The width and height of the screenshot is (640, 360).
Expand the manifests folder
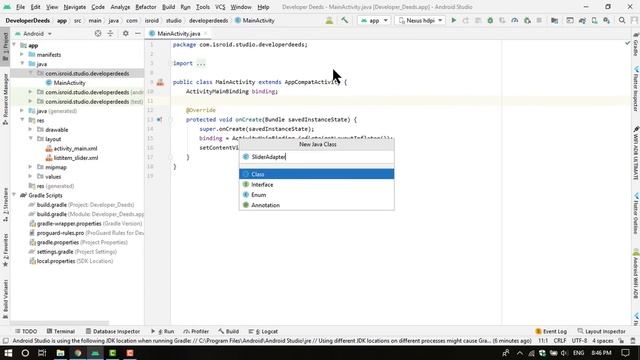[22, 55]
